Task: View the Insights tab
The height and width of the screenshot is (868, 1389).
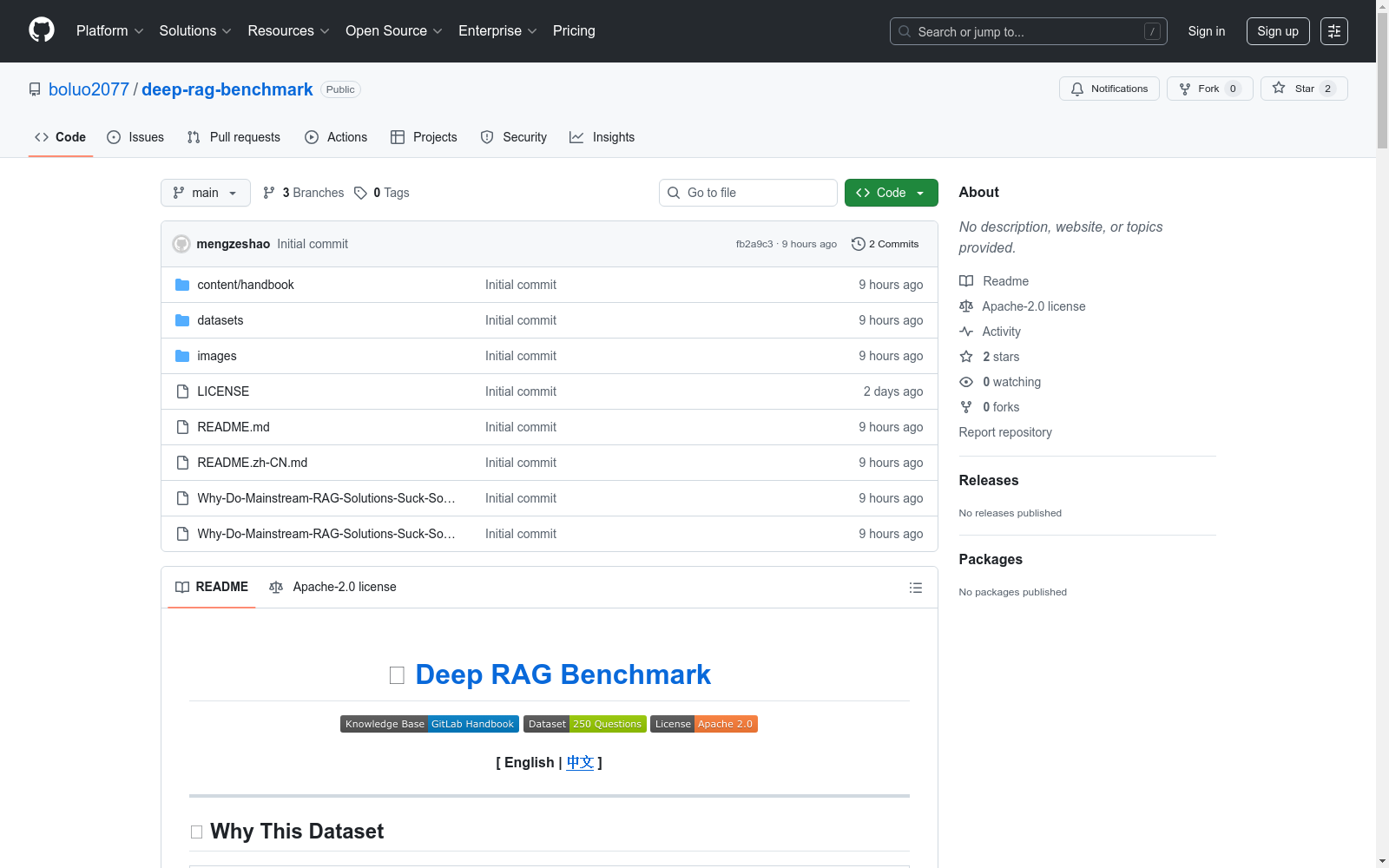Action: (602, 137)
